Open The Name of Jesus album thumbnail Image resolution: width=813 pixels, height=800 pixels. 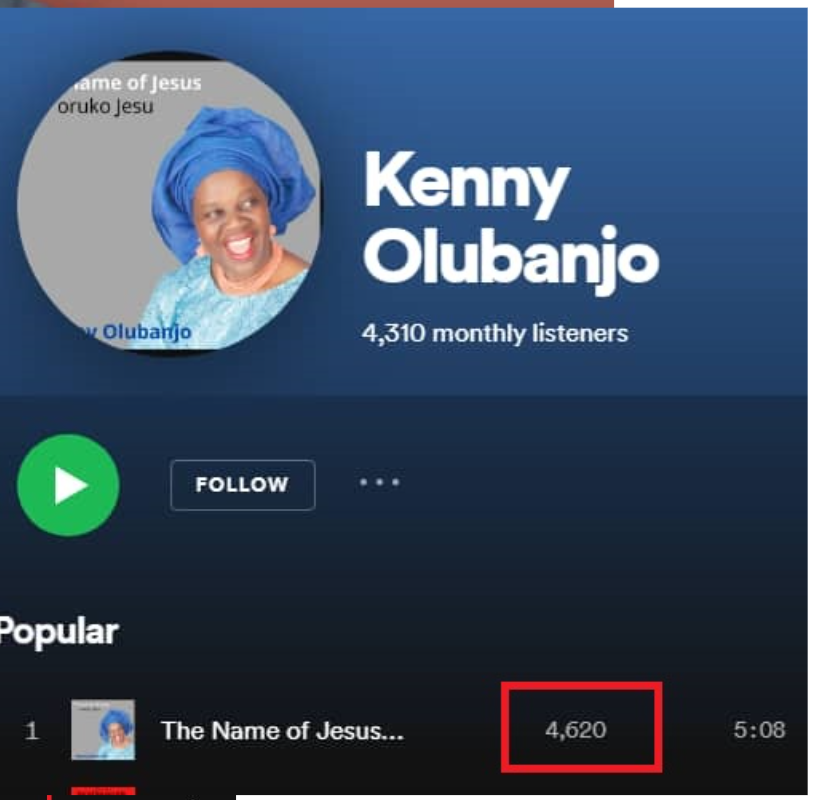103,729
